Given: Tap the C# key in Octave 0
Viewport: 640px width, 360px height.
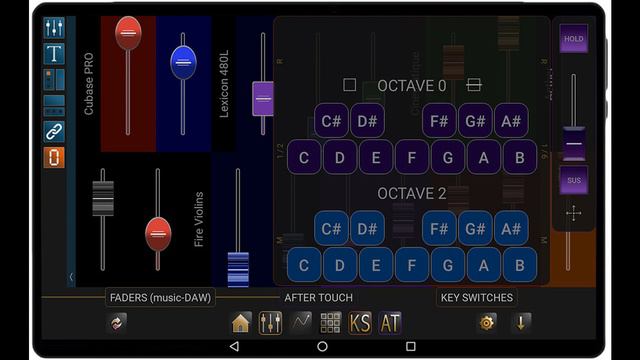Looking at the screenshot, I should point(331,121).
